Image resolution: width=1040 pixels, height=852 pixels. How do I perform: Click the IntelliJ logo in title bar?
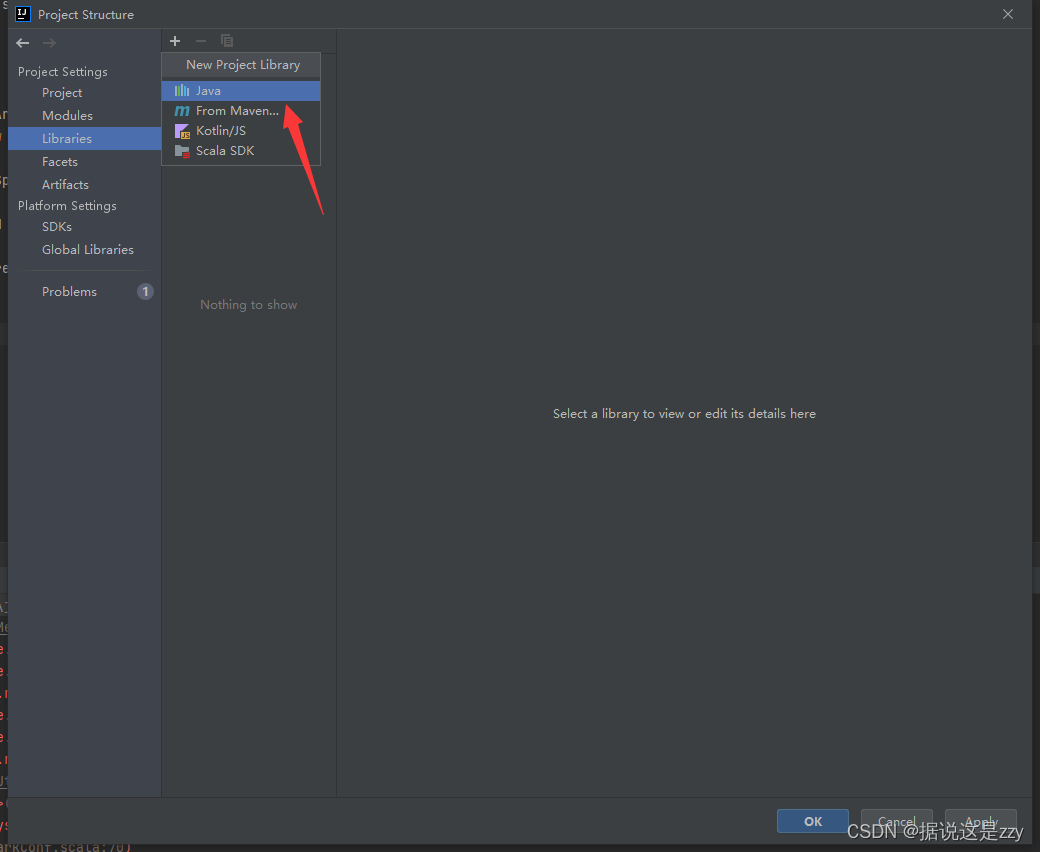click(23, 14)
